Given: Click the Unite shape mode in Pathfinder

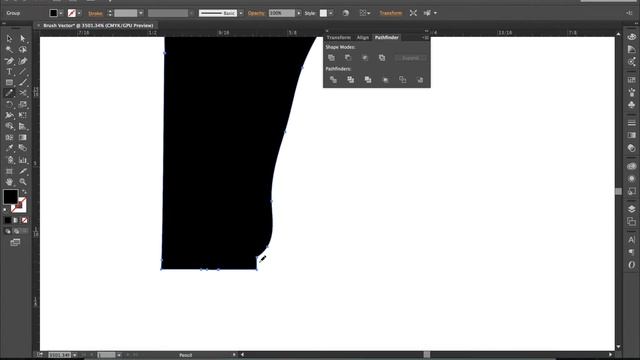Looking at the screenshot, I should pyautogui.click(x=331, y=58).
